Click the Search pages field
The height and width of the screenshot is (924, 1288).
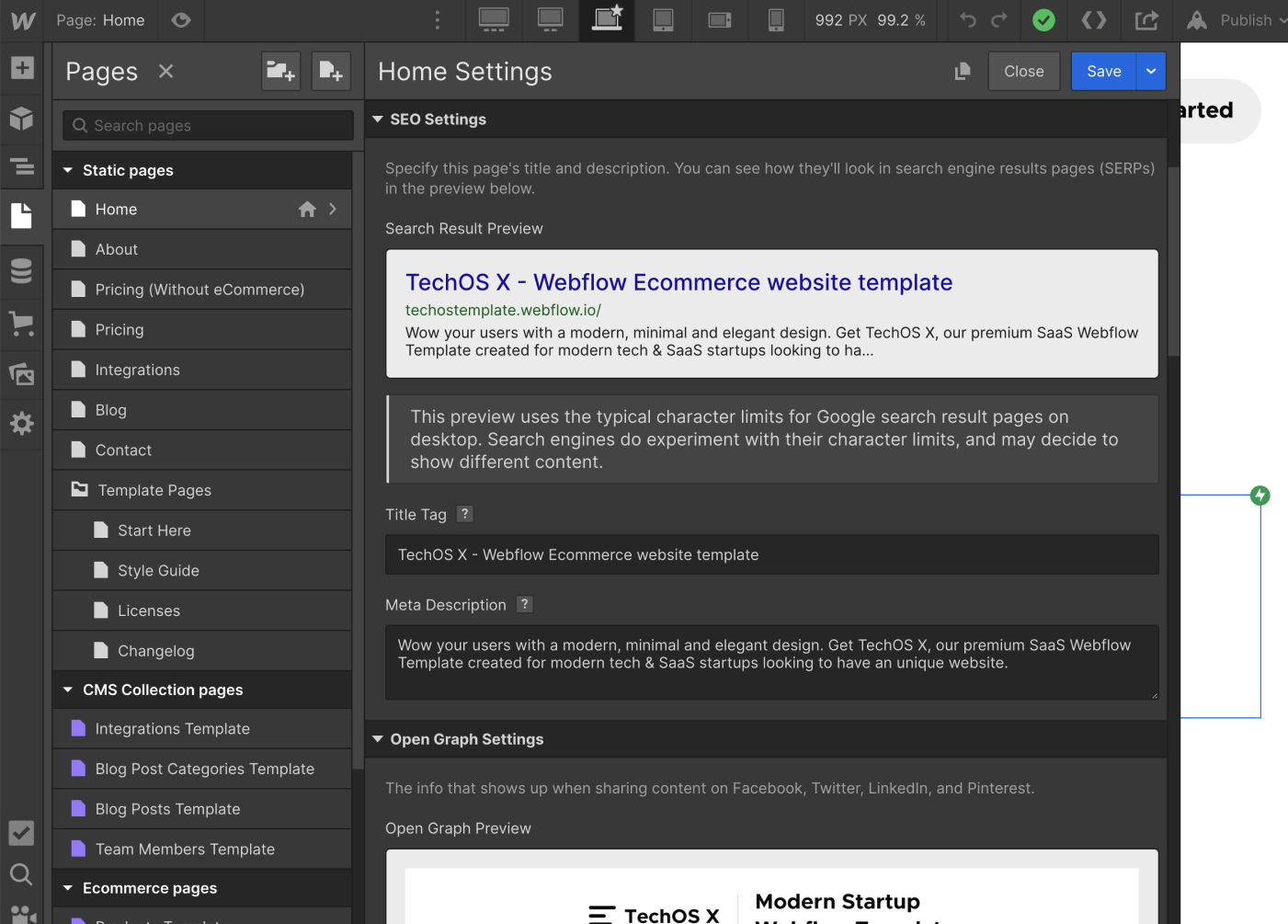tap(209, 126)
